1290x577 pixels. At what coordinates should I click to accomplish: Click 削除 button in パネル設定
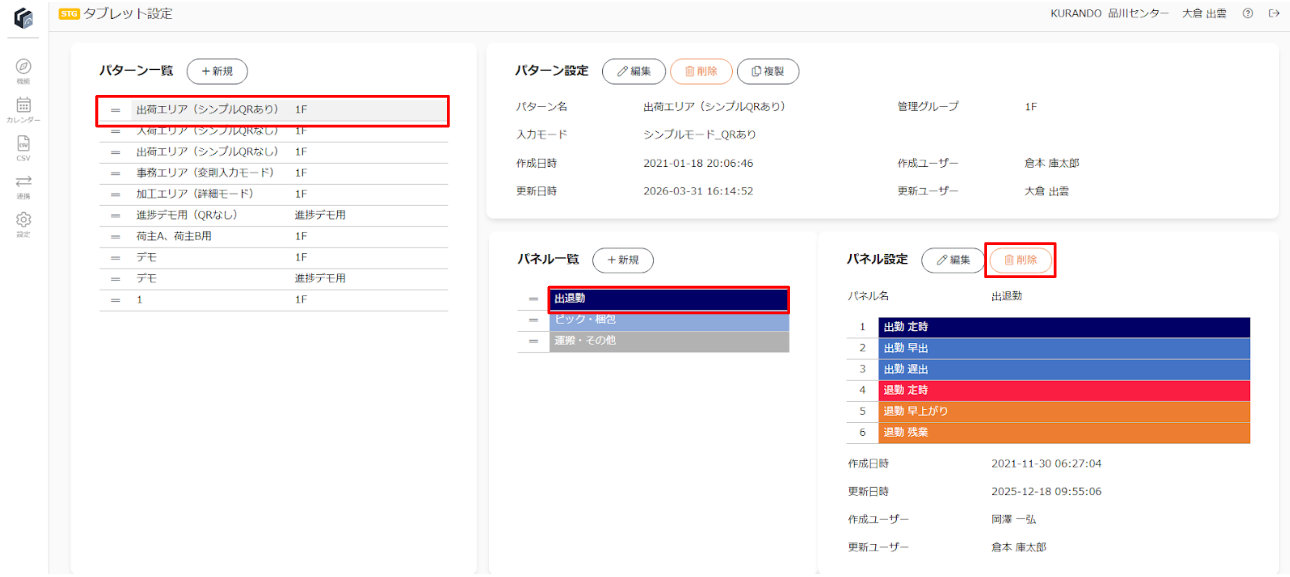1021,260
